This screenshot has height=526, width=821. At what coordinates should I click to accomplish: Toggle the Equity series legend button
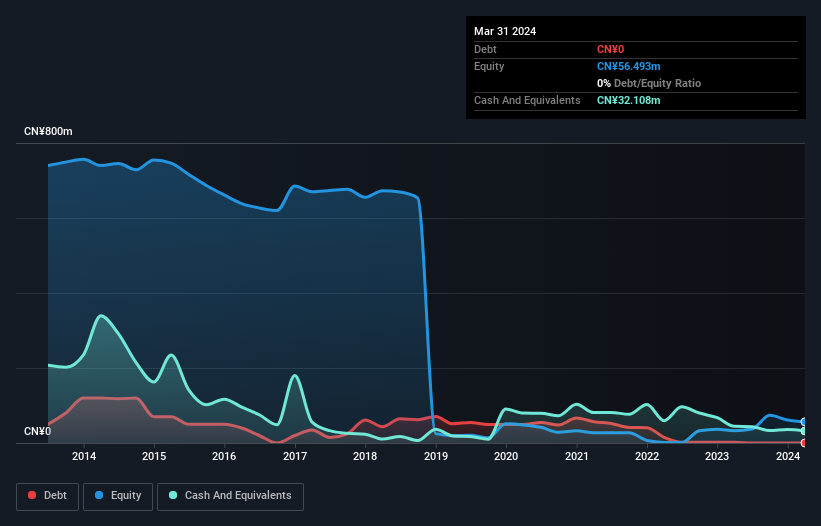click(x=118, y=496)
